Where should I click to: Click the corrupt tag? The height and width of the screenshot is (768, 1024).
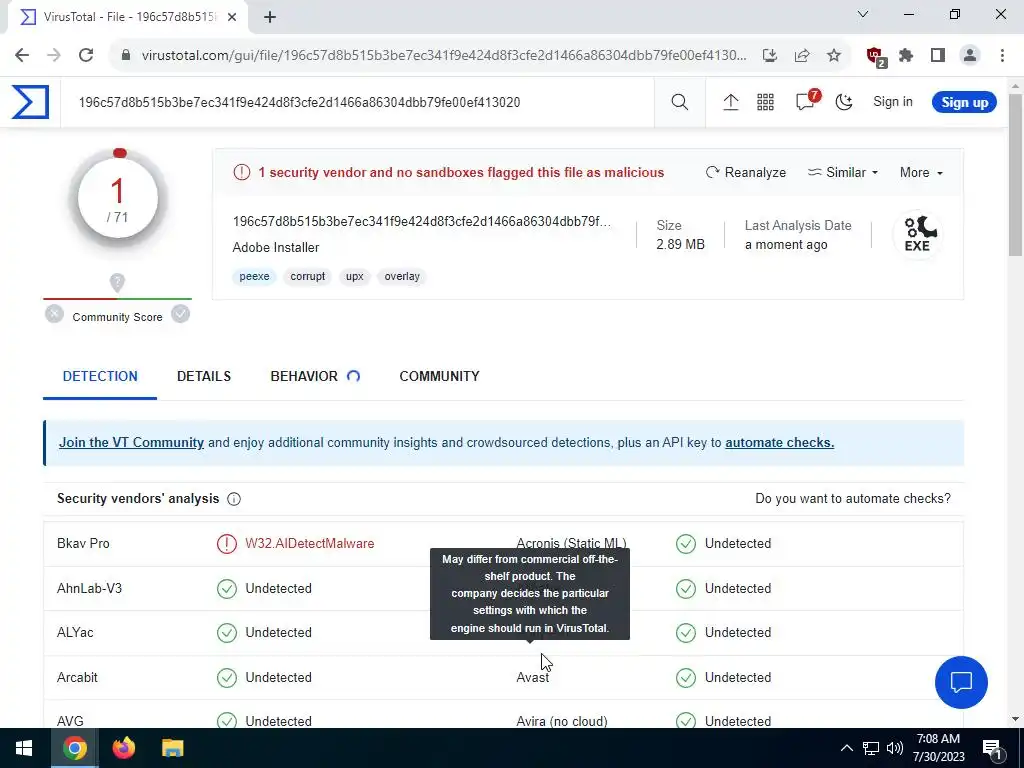(308, 276)
